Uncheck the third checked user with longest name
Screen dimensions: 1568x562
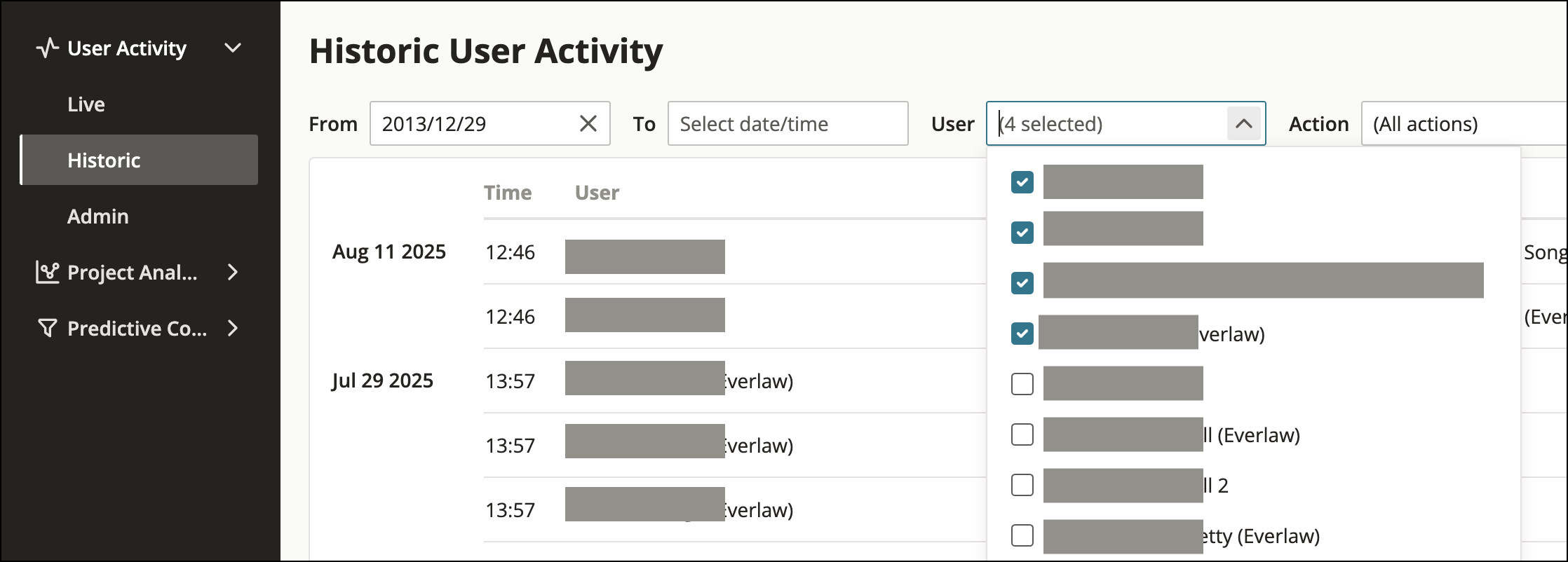(x=1022, y=283)
